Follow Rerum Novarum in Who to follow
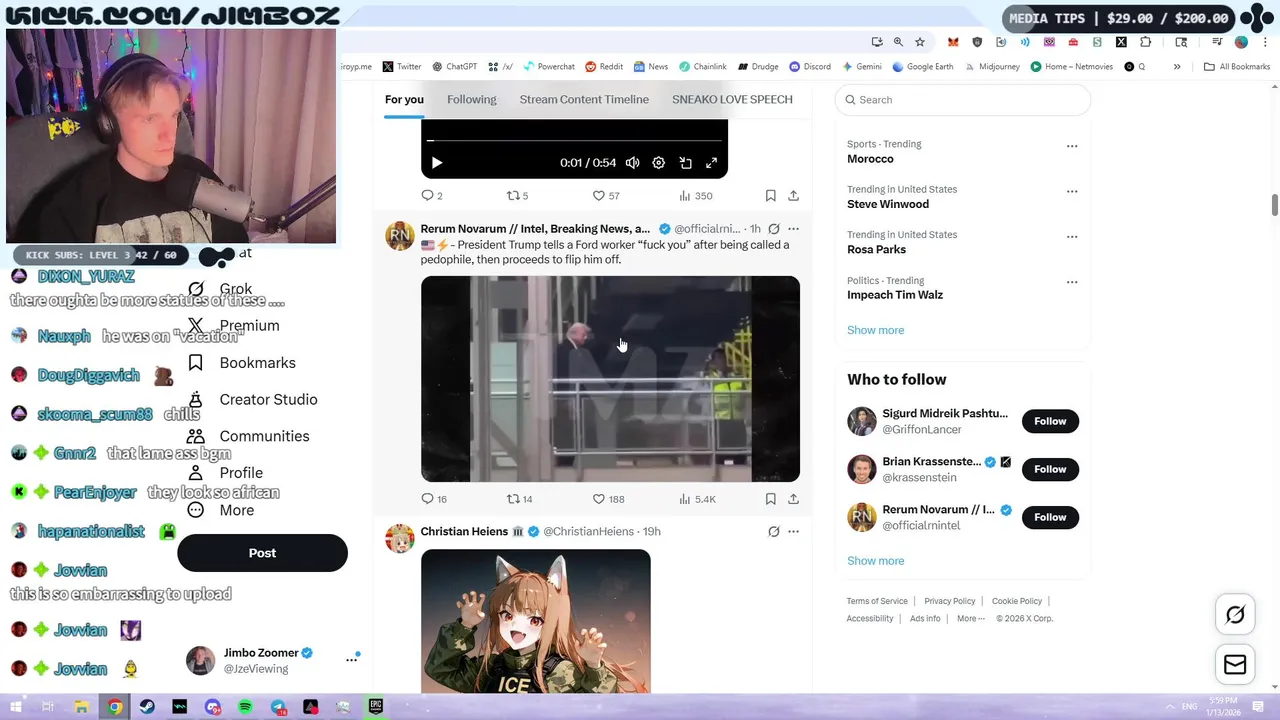 1050,517
